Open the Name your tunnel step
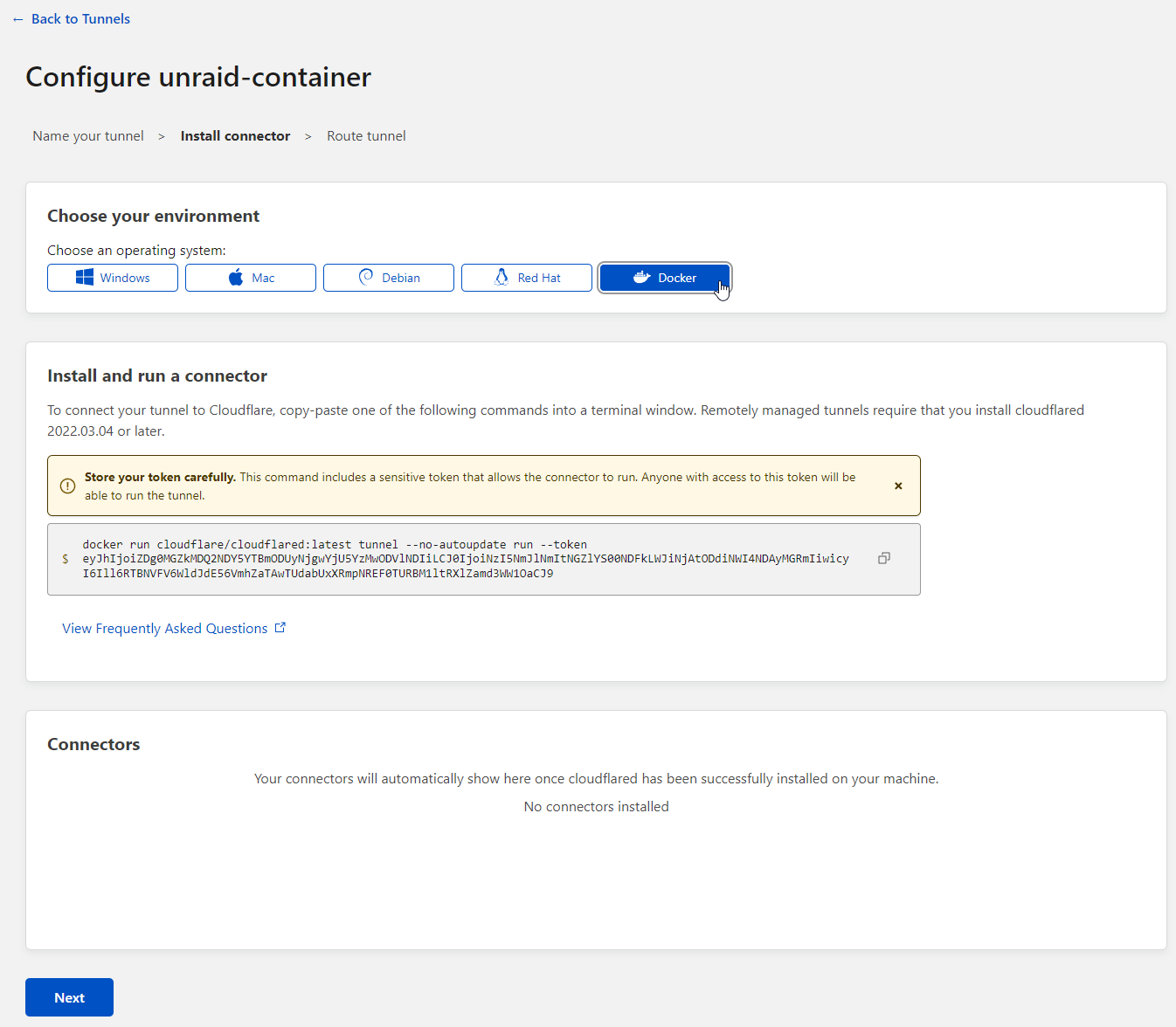 [88, 136]
